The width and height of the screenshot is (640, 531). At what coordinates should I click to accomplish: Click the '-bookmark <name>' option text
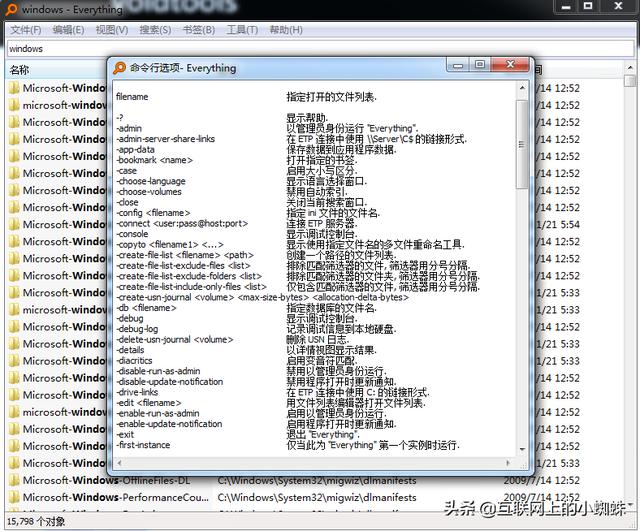(x=155, y=160)
